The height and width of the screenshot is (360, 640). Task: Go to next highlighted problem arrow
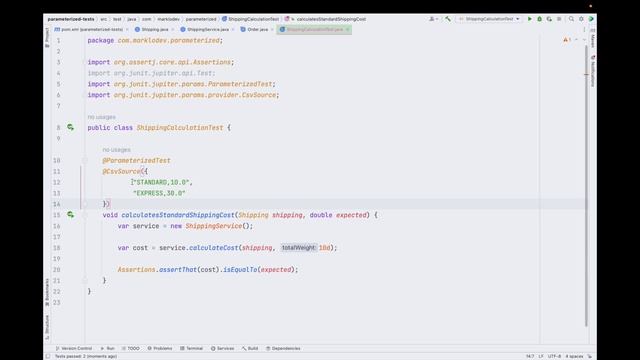(x=584, y=40)
